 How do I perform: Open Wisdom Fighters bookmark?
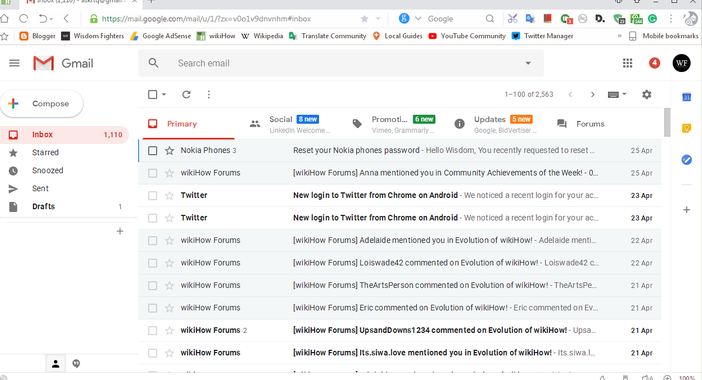tap(93, 36)
